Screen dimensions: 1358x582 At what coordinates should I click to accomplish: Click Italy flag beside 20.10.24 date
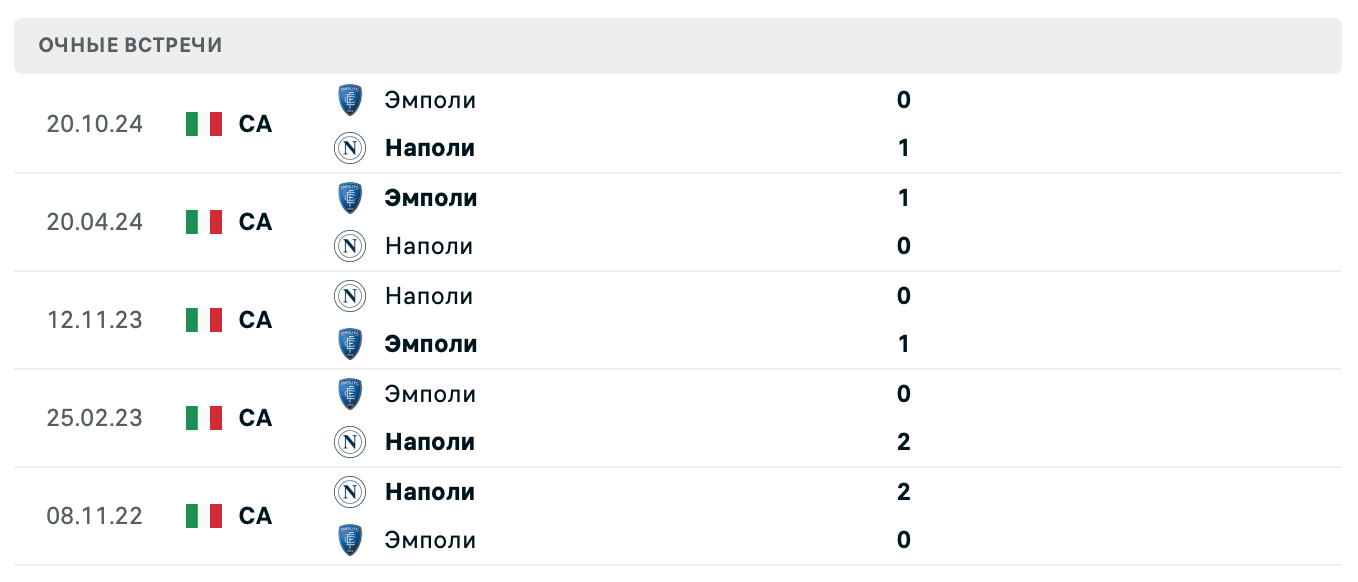click(204, 124)
